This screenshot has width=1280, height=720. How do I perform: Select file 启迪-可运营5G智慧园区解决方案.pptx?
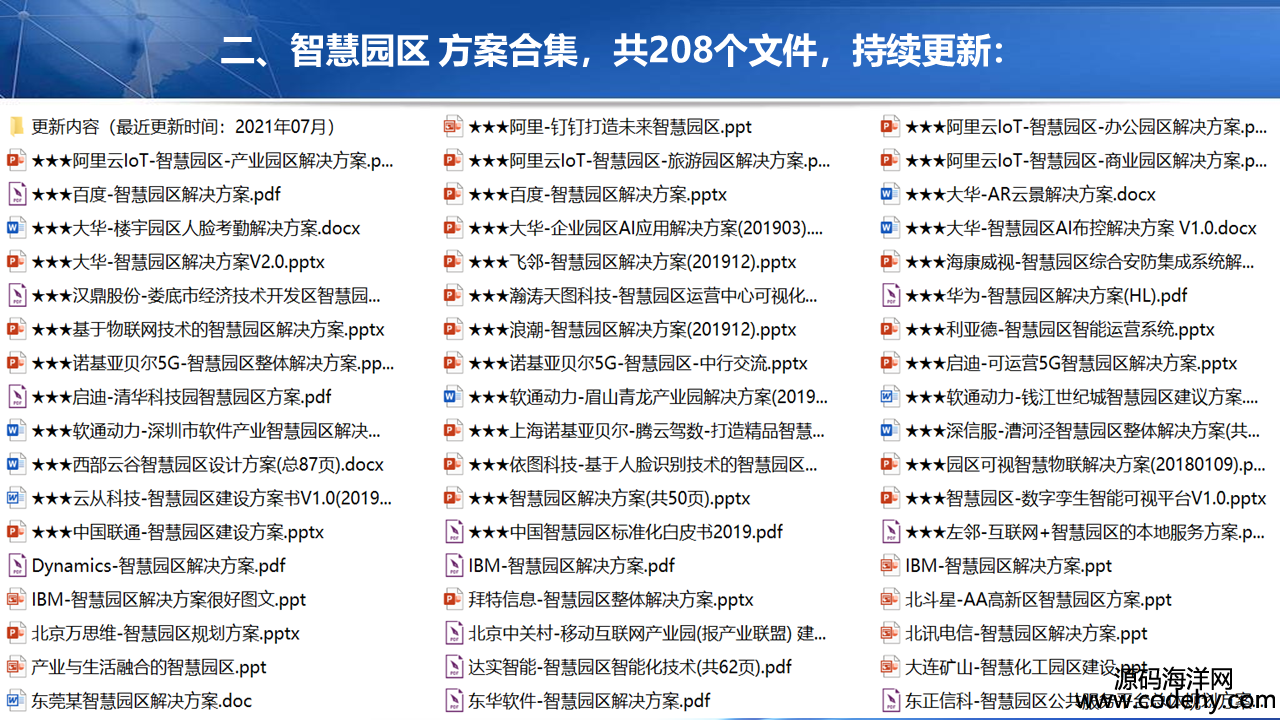click(1060, 363)
